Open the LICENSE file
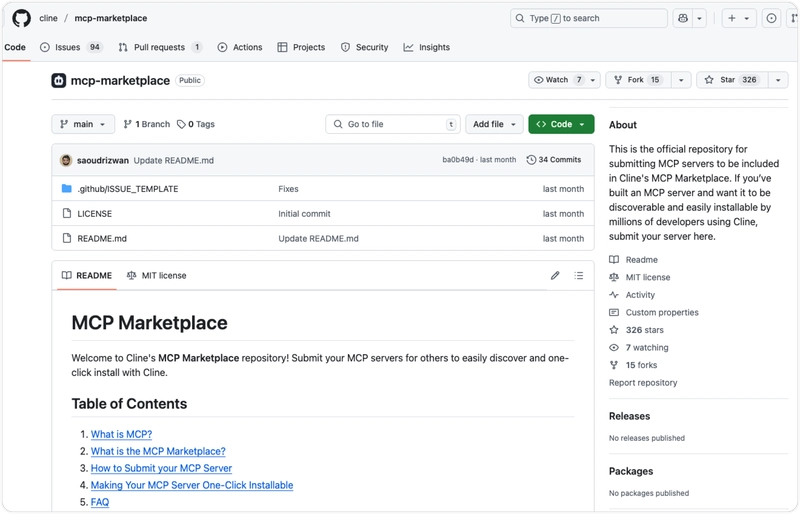The height and width of the screenshot is (514, 800). (94, 213)
